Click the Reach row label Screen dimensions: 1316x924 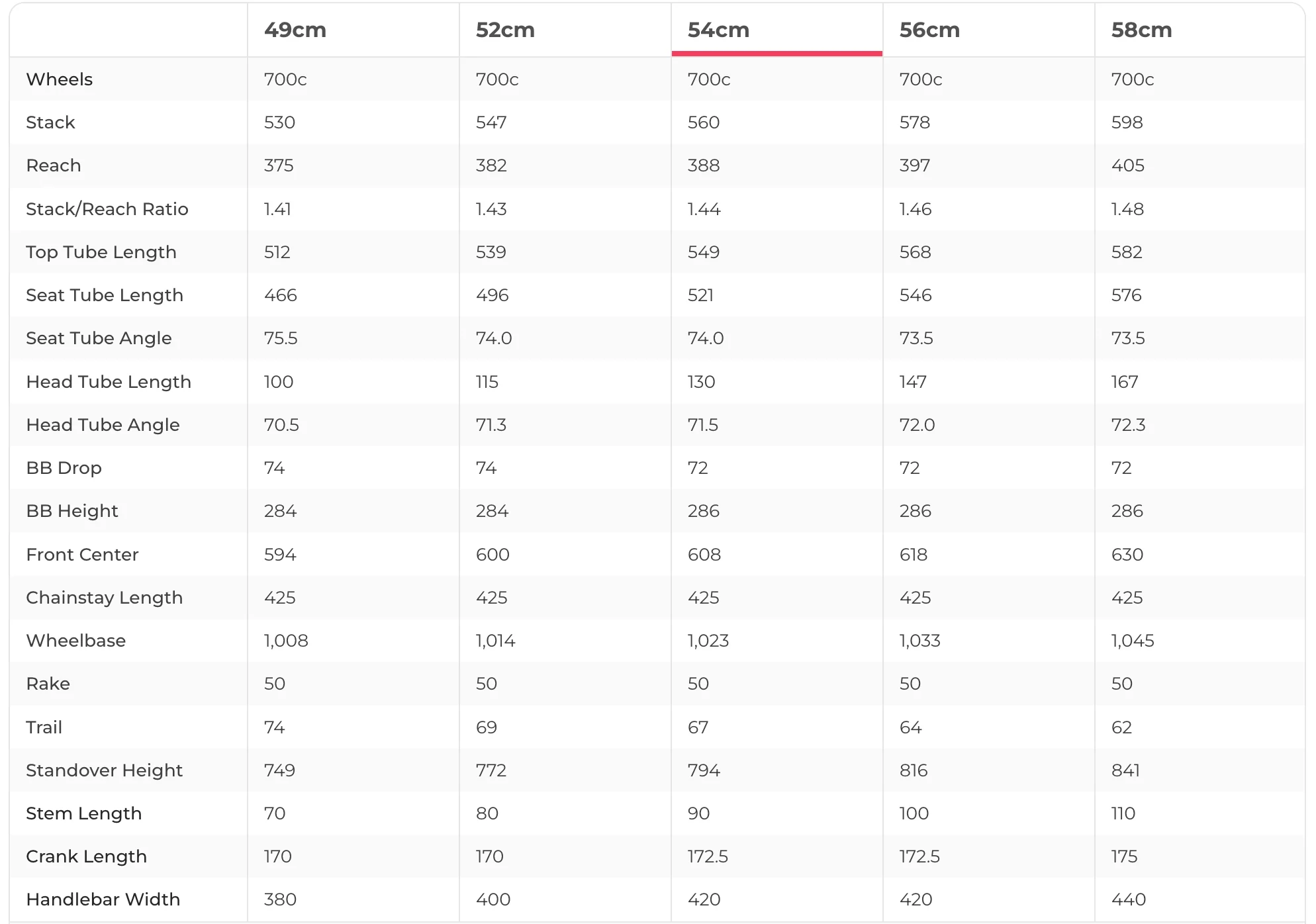pos(54,165)
